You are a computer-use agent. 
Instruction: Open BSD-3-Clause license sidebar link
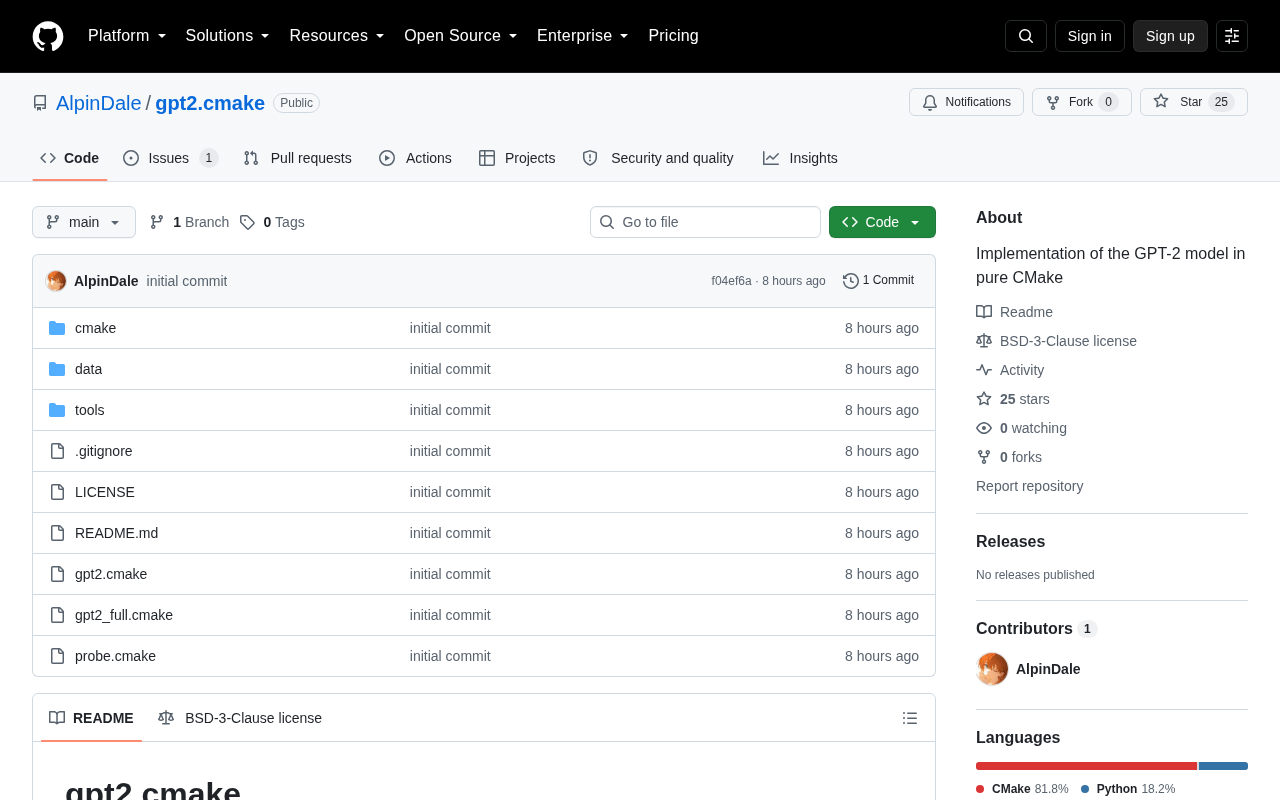point(1056,341)
